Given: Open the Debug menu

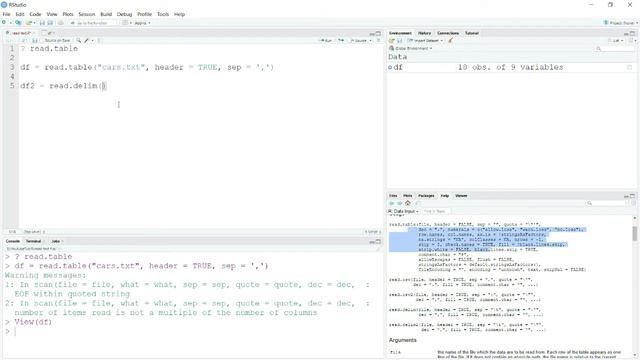Looking at the screenshot, I should tap(124, 14).
